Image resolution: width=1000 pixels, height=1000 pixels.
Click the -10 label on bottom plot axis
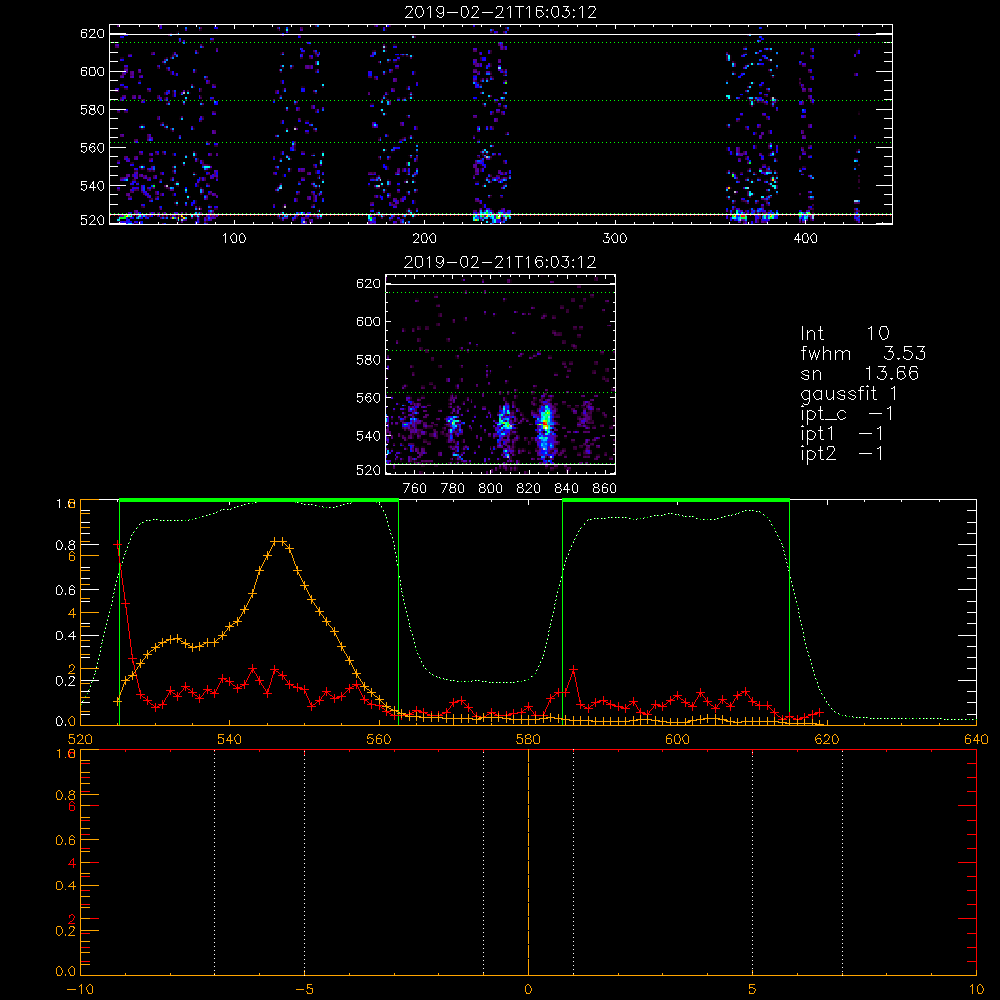(x=80, y=989)
